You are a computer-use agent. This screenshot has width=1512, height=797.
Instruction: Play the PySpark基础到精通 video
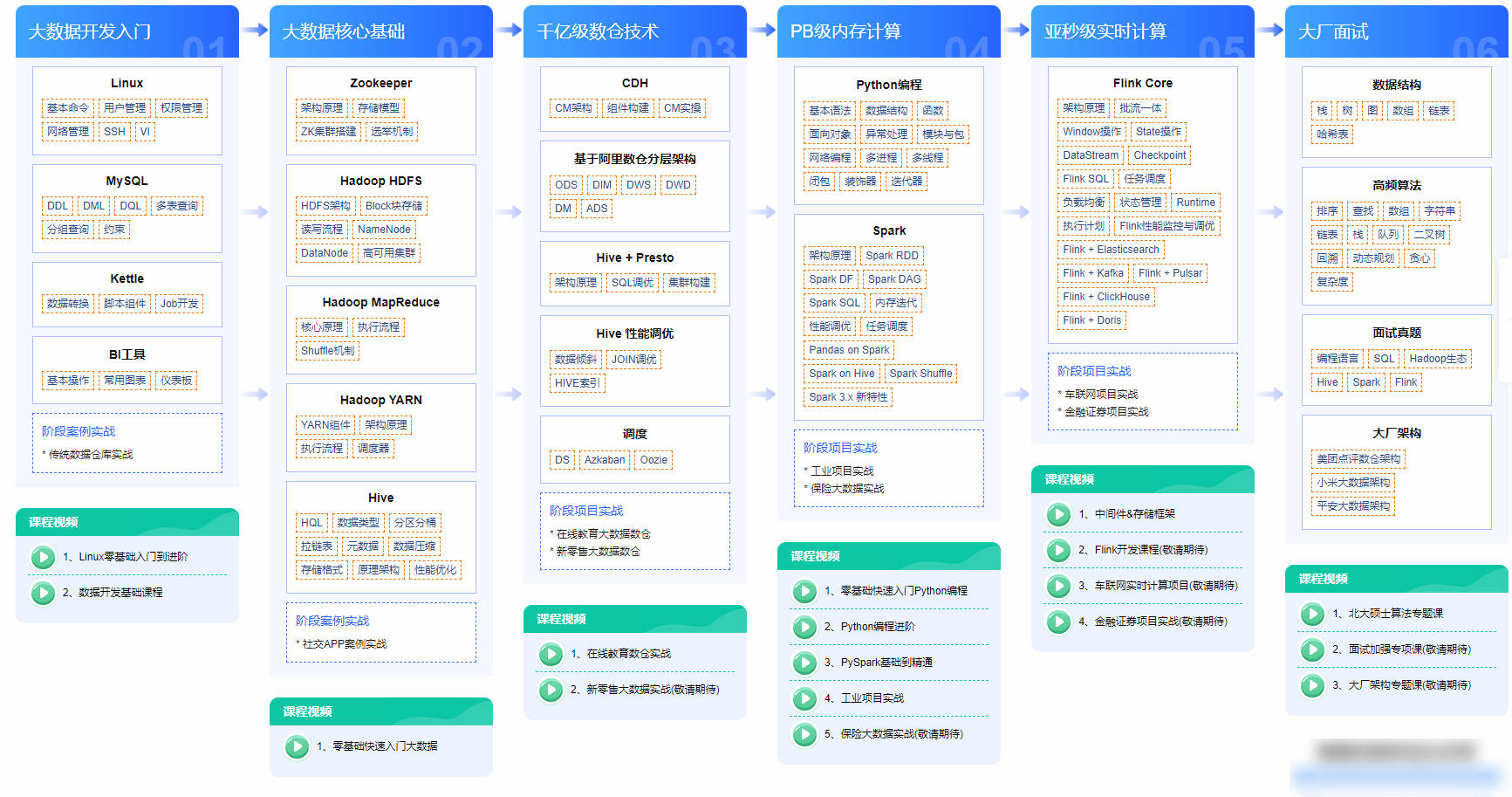click(x=804, y=663)
